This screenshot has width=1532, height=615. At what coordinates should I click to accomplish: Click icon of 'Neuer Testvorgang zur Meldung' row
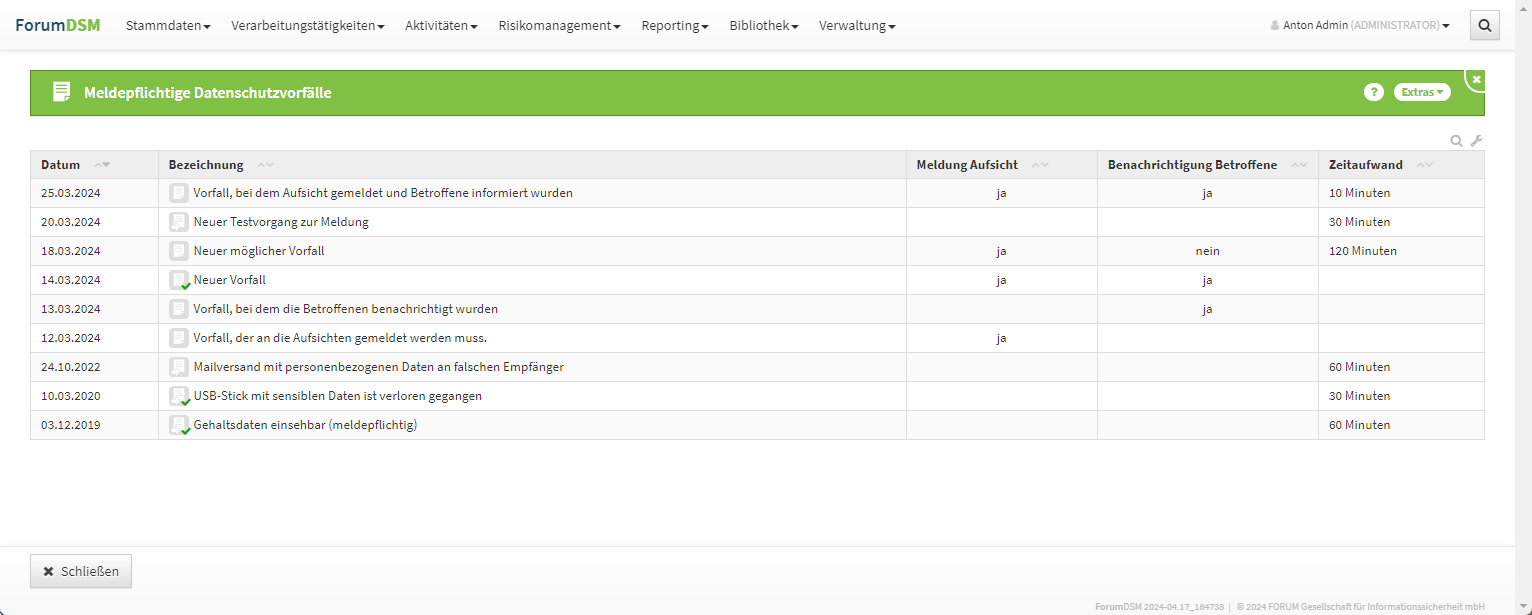coord(178,222)
